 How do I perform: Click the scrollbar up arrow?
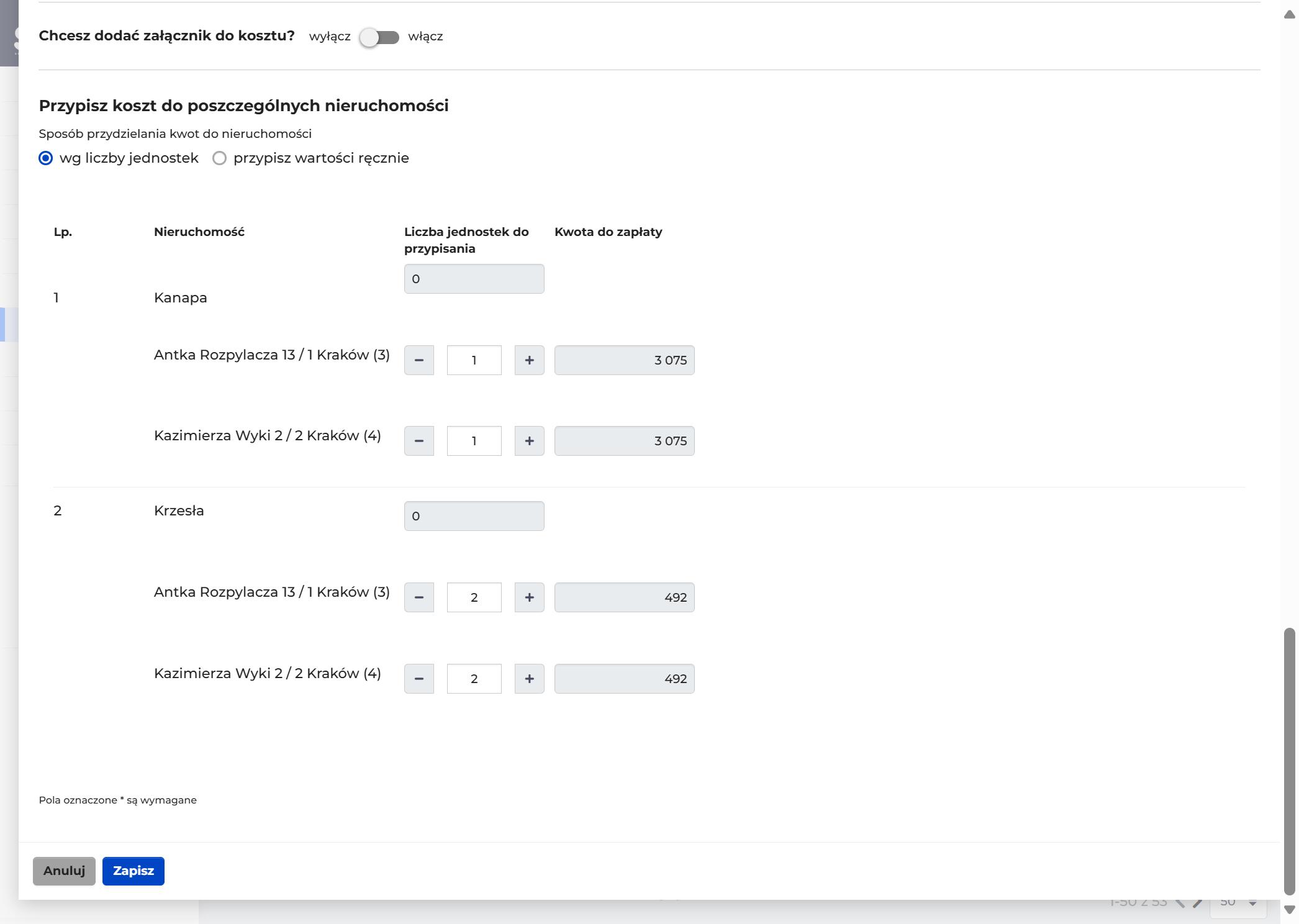[x=1290, y=14]
